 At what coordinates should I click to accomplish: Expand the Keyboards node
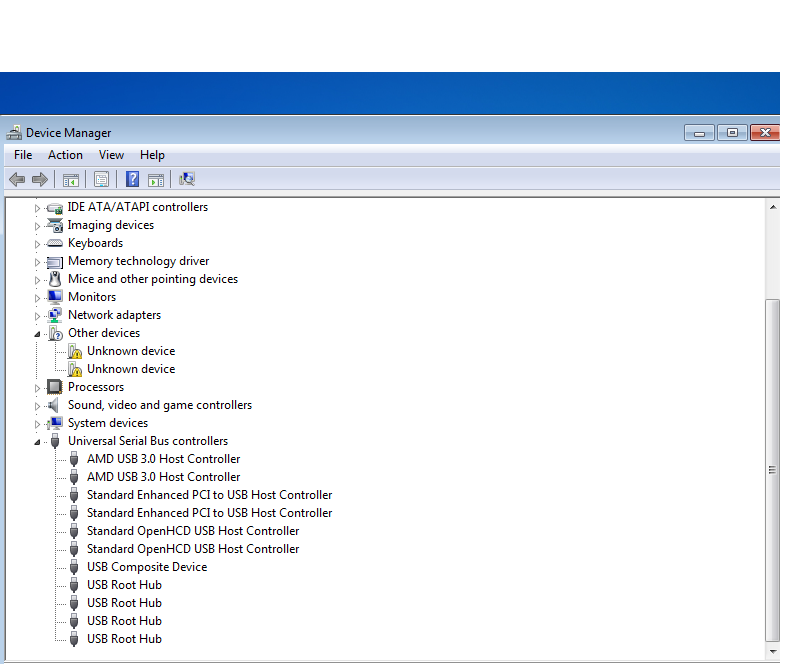coord(37,244)
